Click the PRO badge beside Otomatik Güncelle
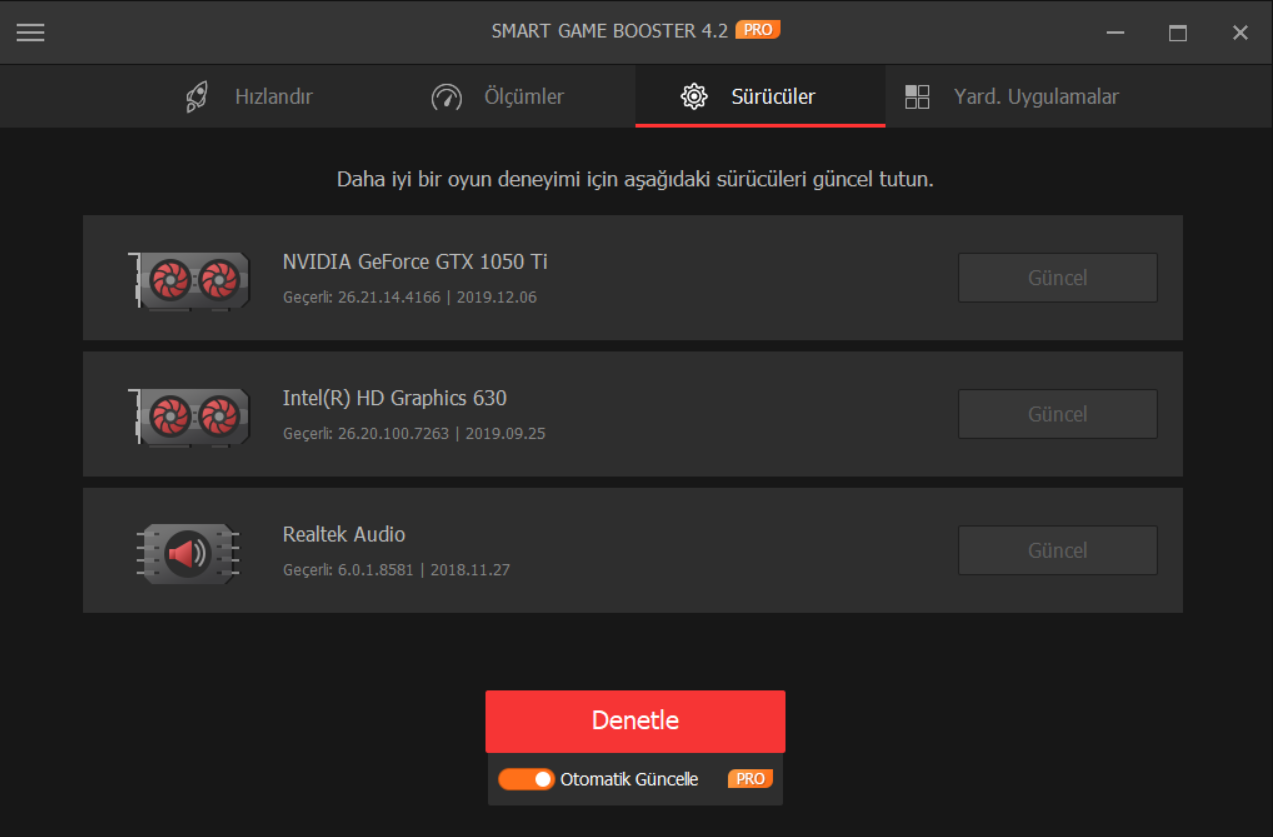The width and height of the screenshot is (1273, 837). pyautogui.click(x=750, y=779)
